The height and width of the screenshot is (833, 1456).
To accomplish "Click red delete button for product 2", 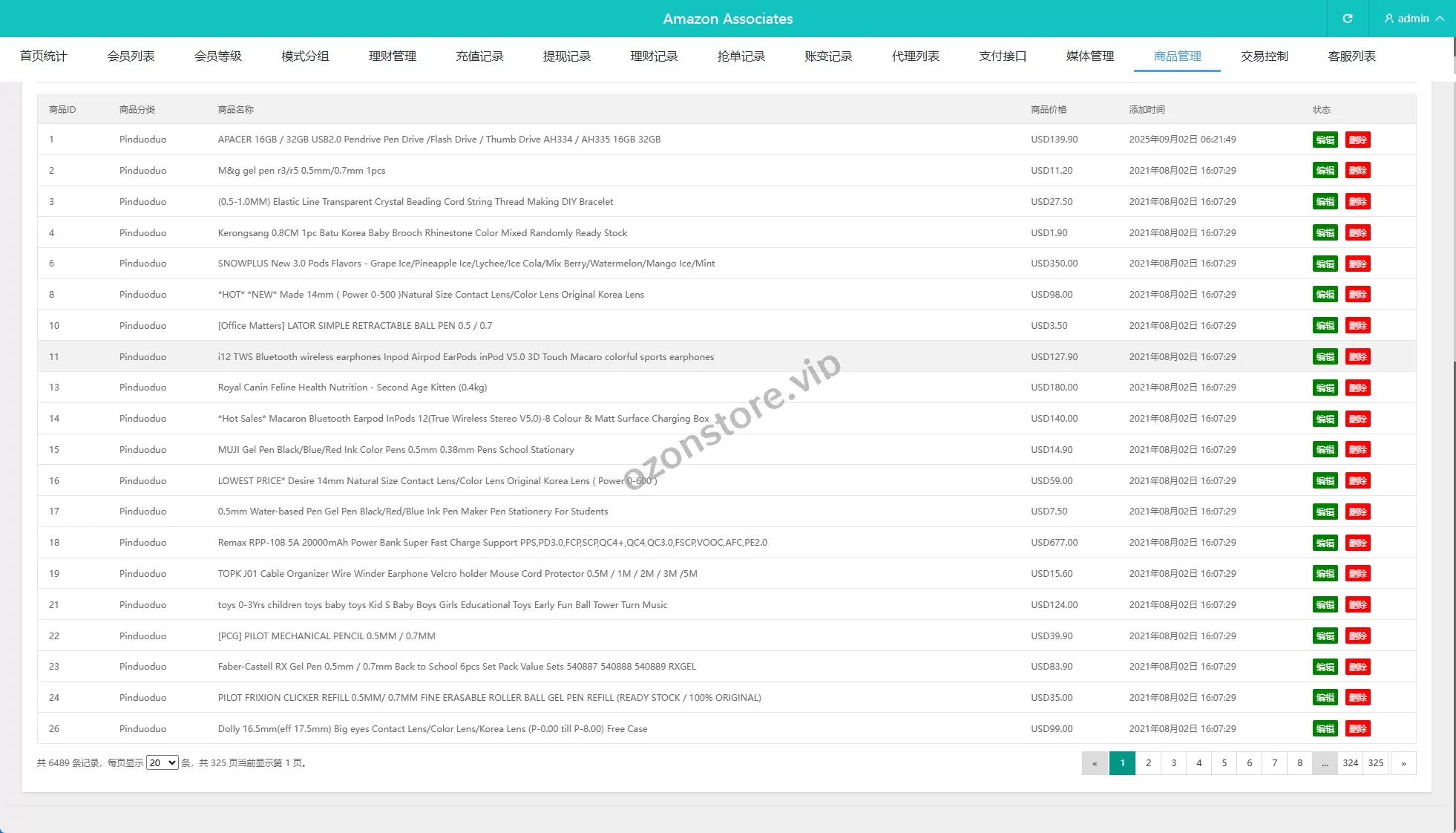I will (1357, 171).
